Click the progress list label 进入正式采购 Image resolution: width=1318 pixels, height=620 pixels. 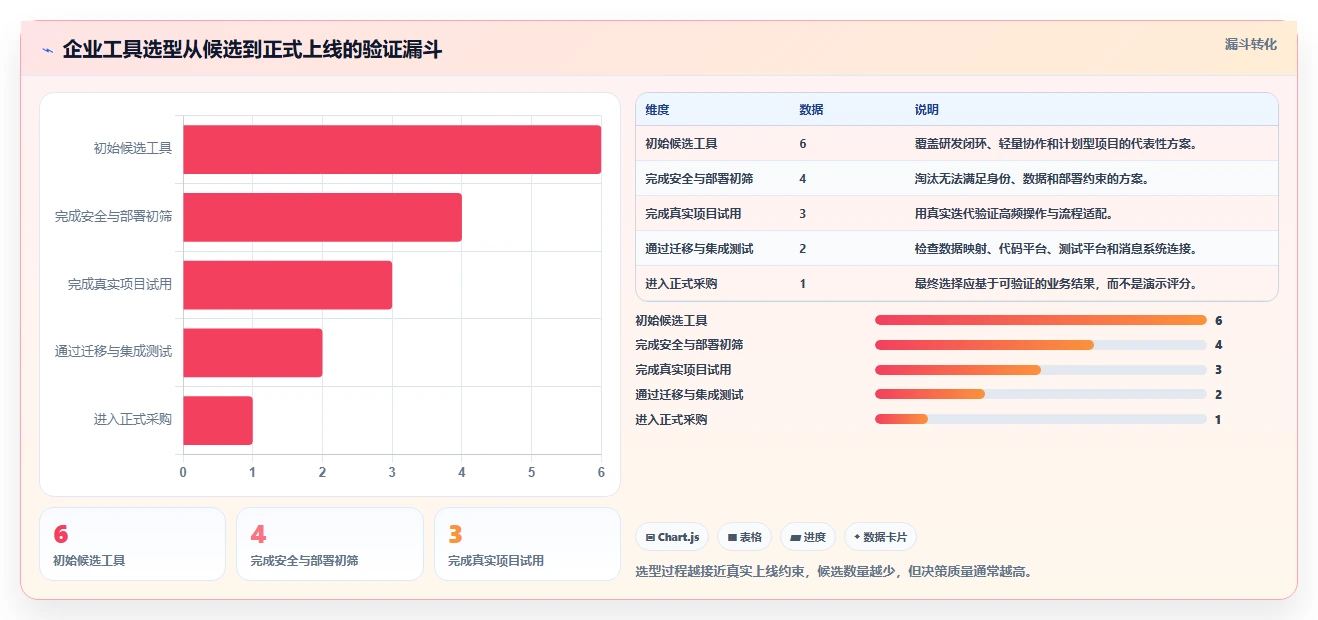[671, 420]
